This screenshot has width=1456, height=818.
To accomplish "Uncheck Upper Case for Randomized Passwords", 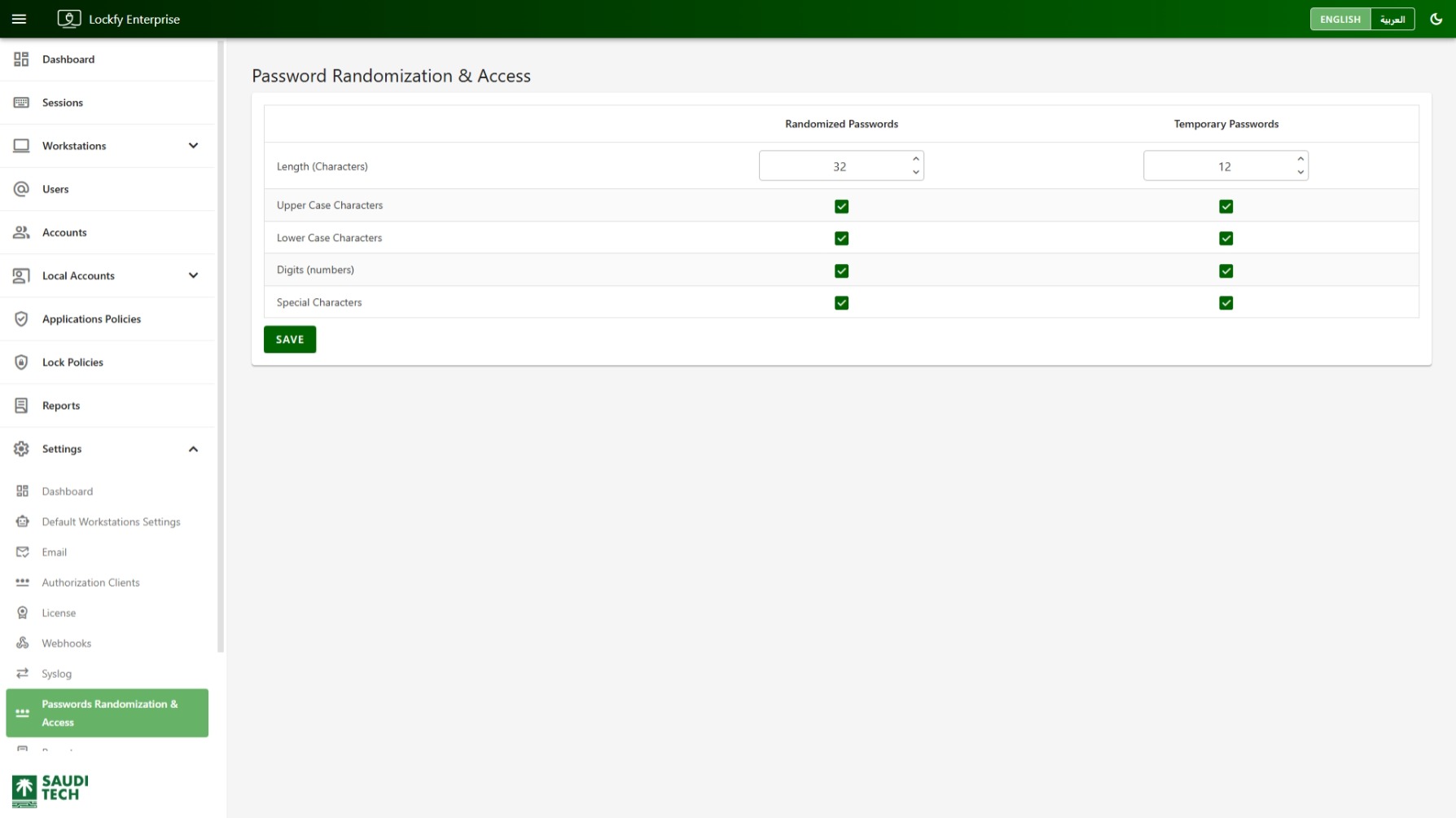I will click(841, 206).
